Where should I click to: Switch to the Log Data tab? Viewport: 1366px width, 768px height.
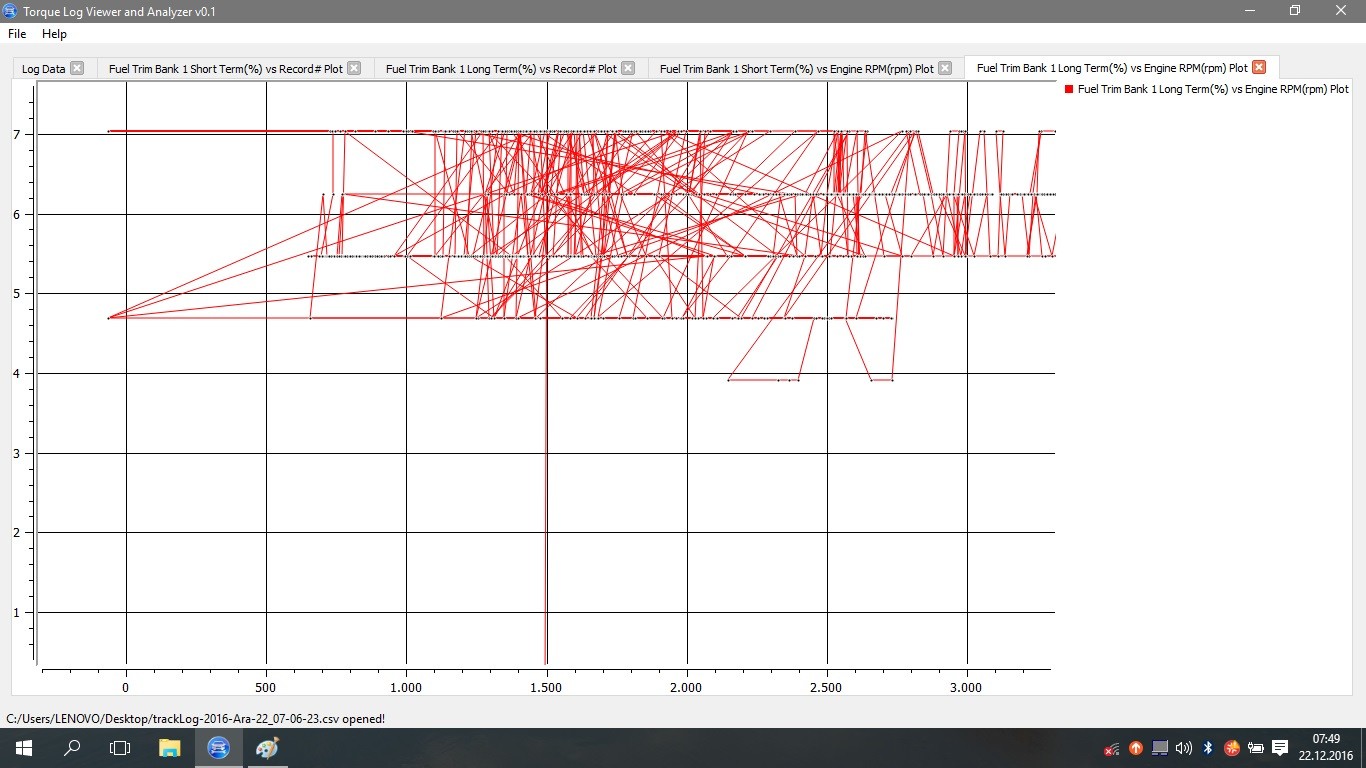tap(43, 69)
